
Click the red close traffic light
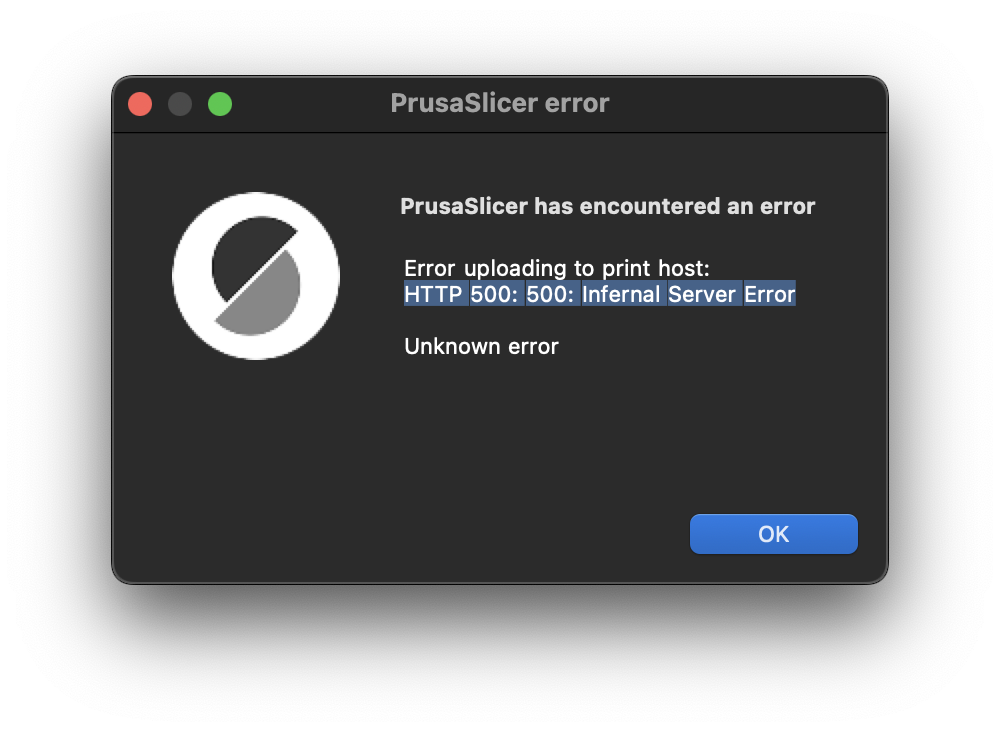[140, 103]
